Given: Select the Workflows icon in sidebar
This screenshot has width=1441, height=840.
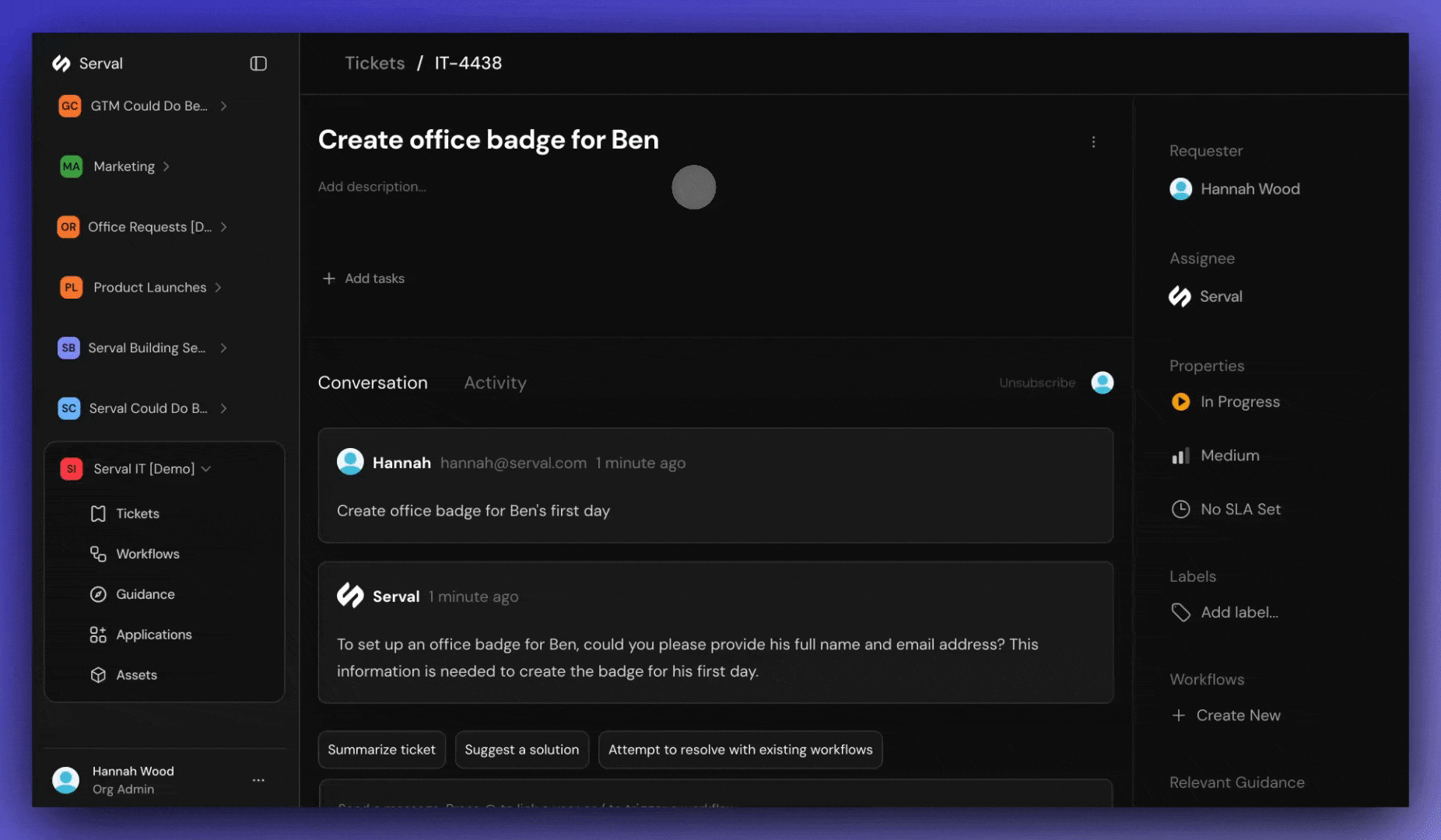Looking at the screenshot, I should (98, 554).
